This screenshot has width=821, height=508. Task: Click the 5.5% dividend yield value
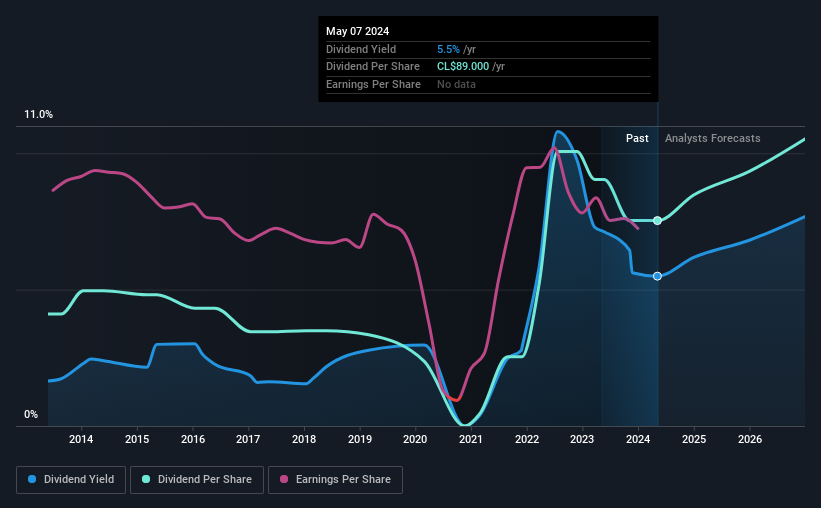tap(448, 49)
